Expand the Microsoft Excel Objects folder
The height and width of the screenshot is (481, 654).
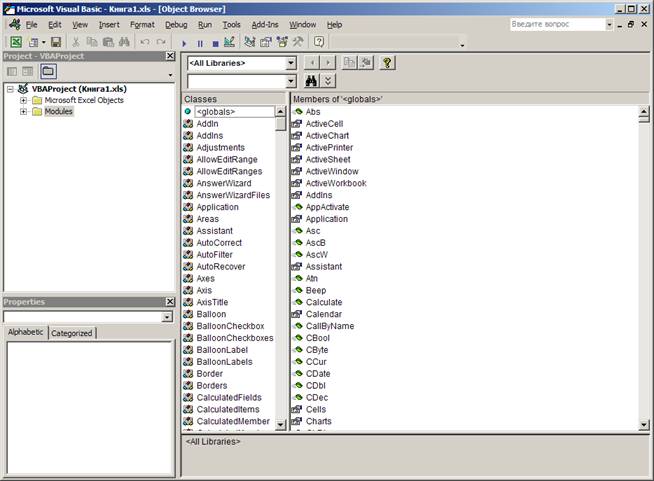click(x=23, y=100)
